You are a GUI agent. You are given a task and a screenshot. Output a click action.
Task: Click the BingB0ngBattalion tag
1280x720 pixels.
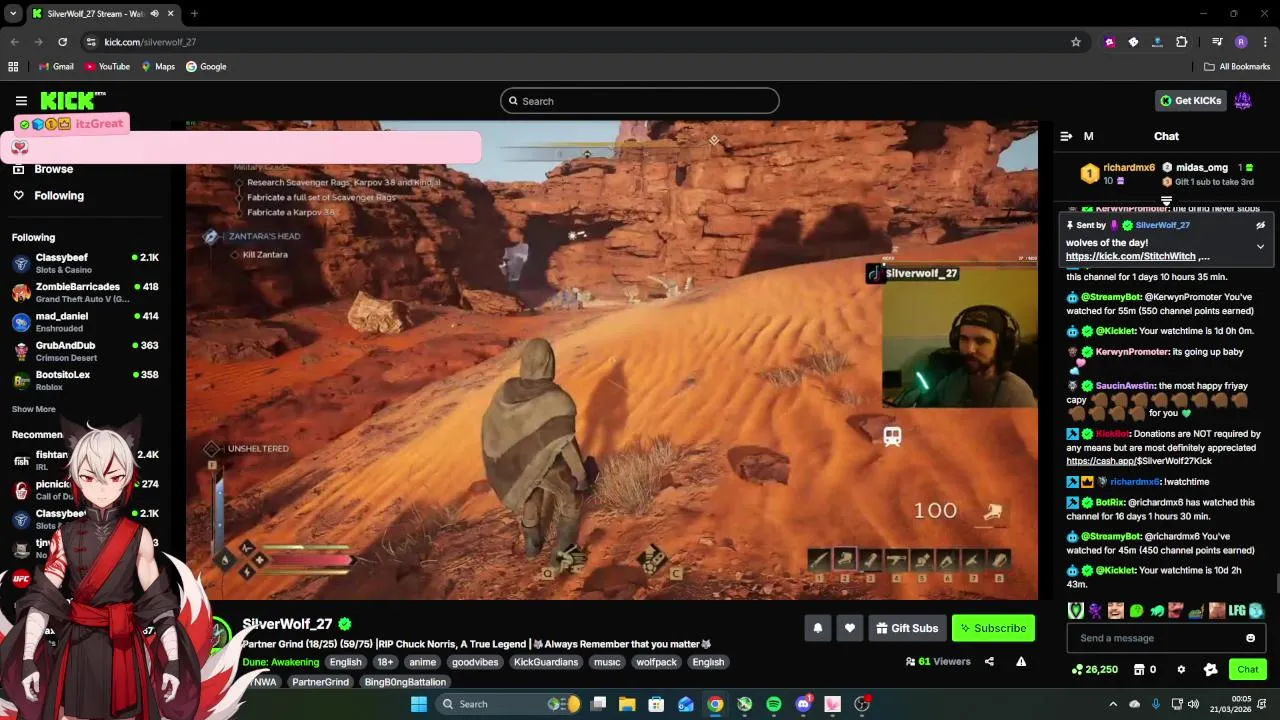405,682
